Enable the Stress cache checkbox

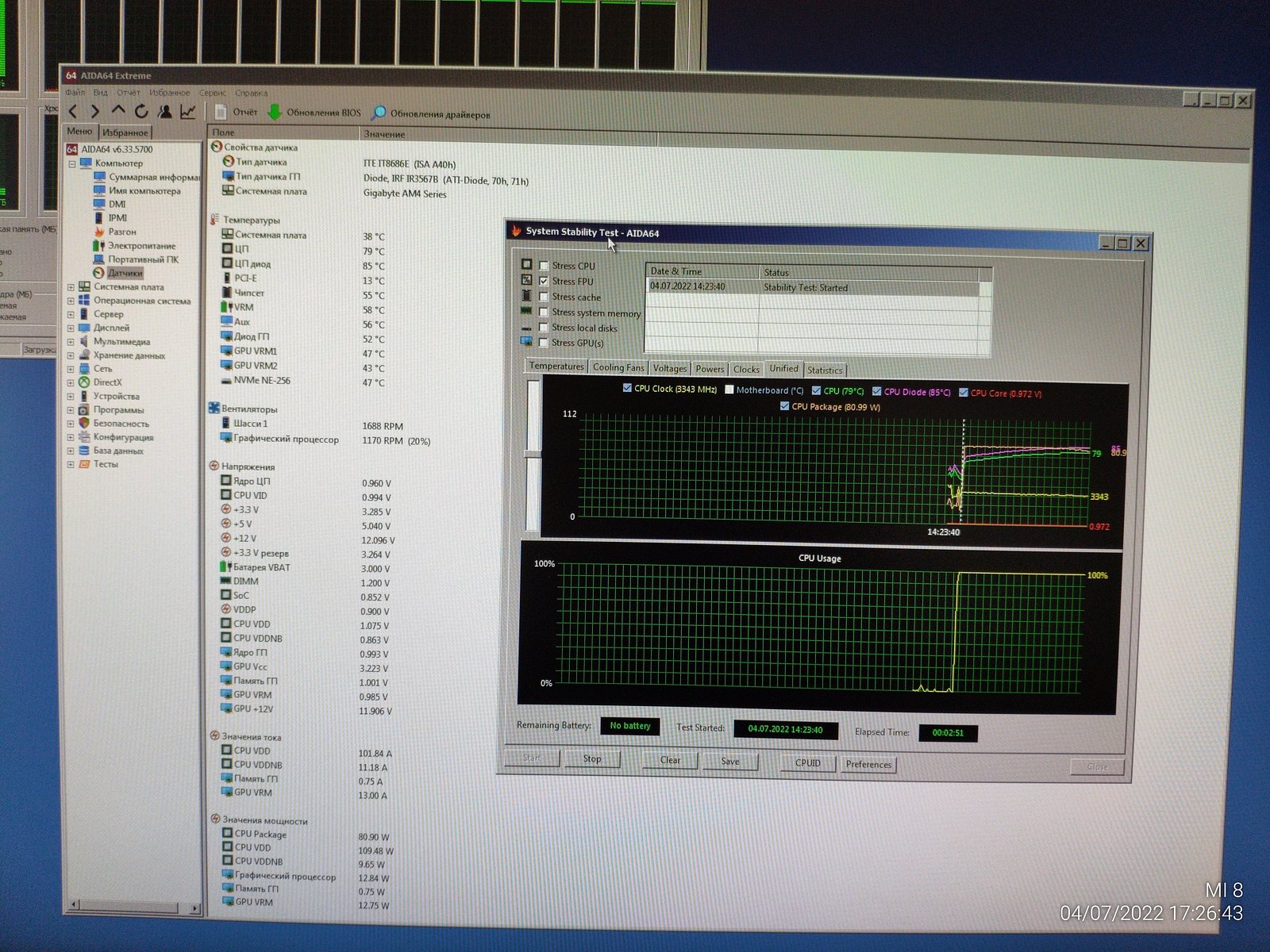[544, 297]
